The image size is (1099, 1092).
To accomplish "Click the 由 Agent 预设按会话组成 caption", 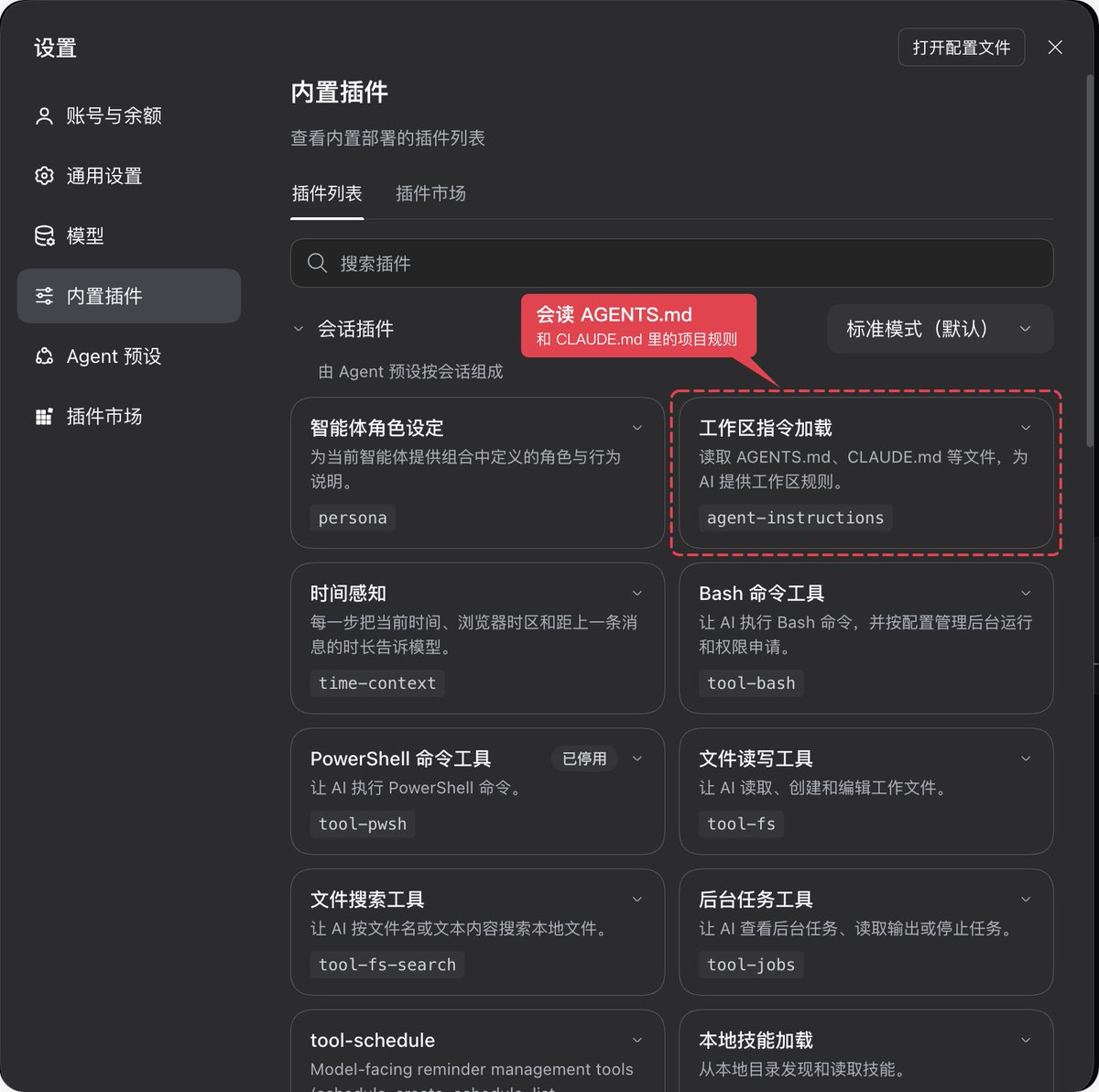I will point(410,372).
